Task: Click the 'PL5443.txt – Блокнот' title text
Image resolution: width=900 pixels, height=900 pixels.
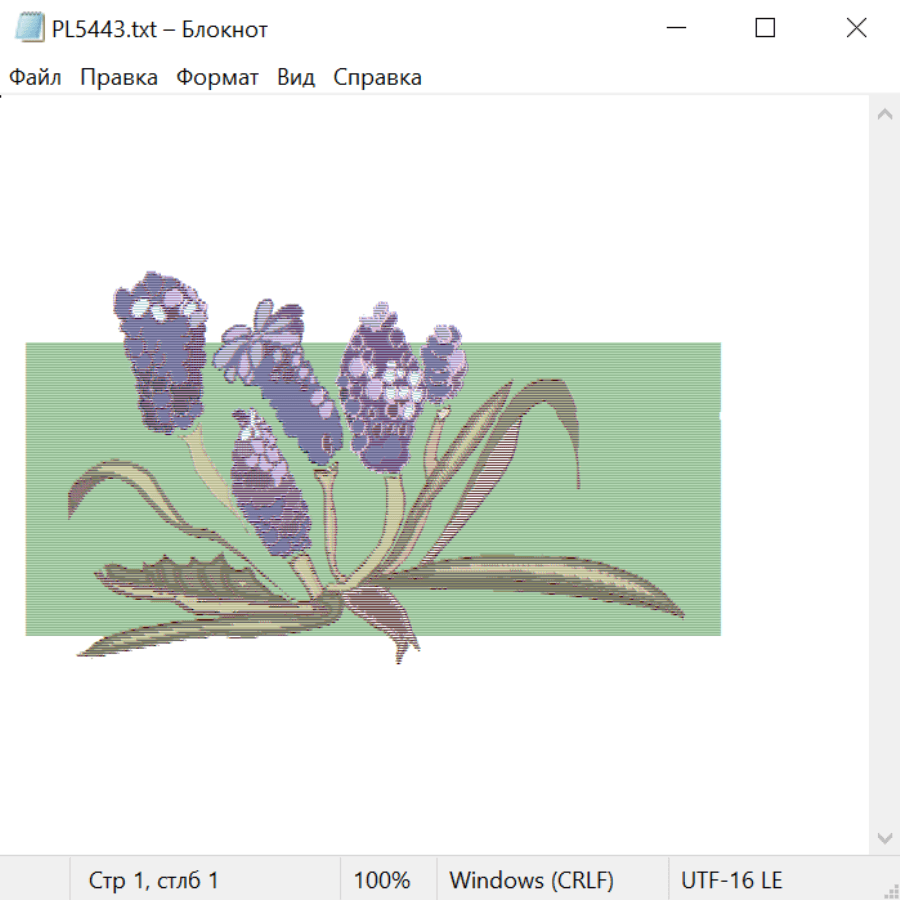Action: click(160, 29)
